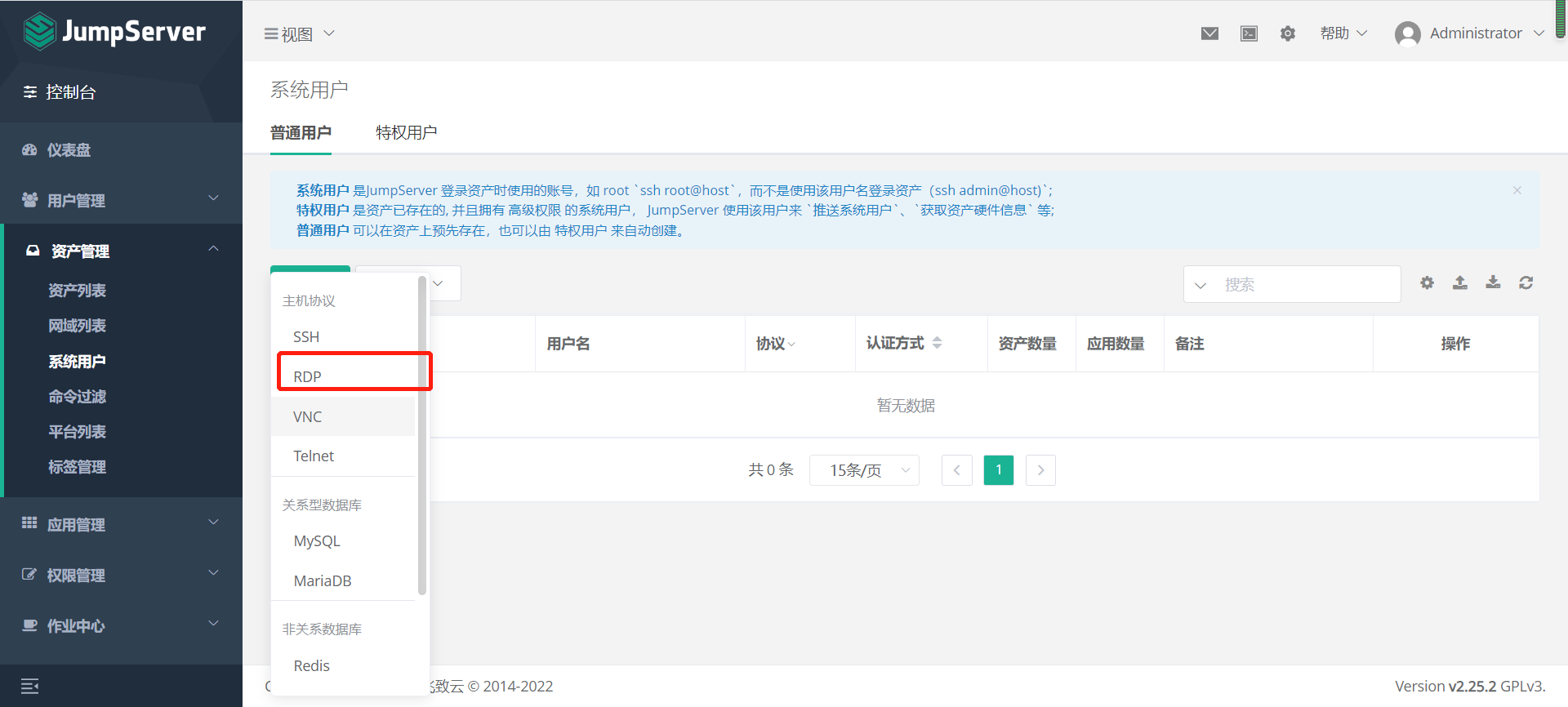Viewport: 1568px width, 707px height.
Task: Click the export download icon
Action: (1493, 282)
